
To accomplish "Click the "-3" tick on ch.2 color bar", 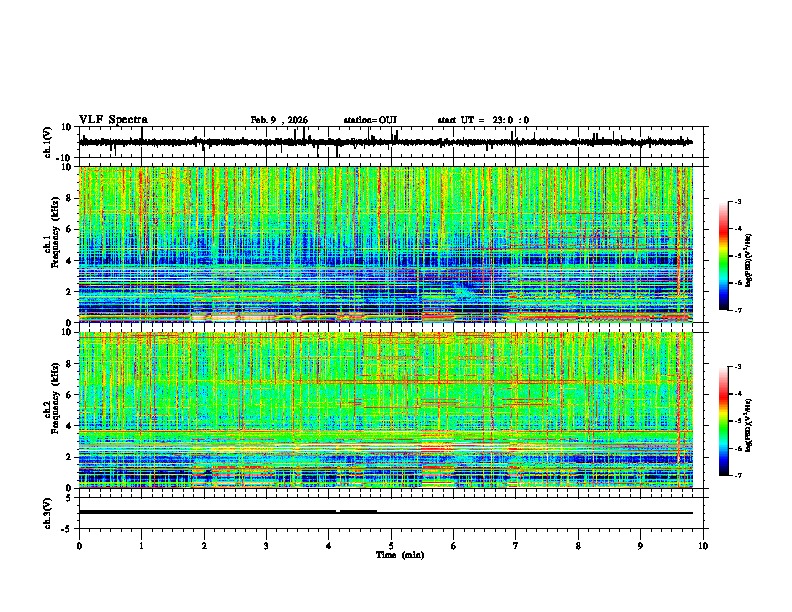I will coord(738,367).
